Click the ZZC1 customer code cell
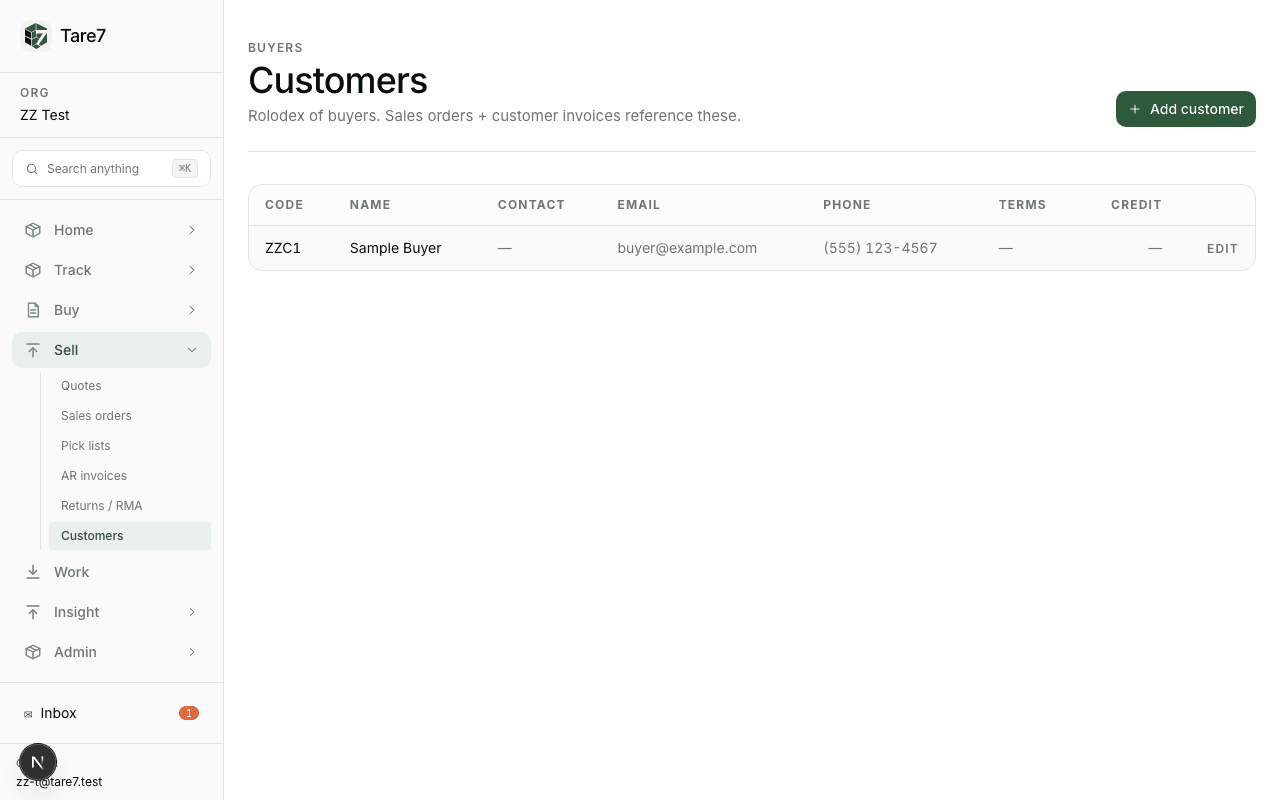Image resolution: width=1280 pixels, height=800 pixels. point(283,248)
